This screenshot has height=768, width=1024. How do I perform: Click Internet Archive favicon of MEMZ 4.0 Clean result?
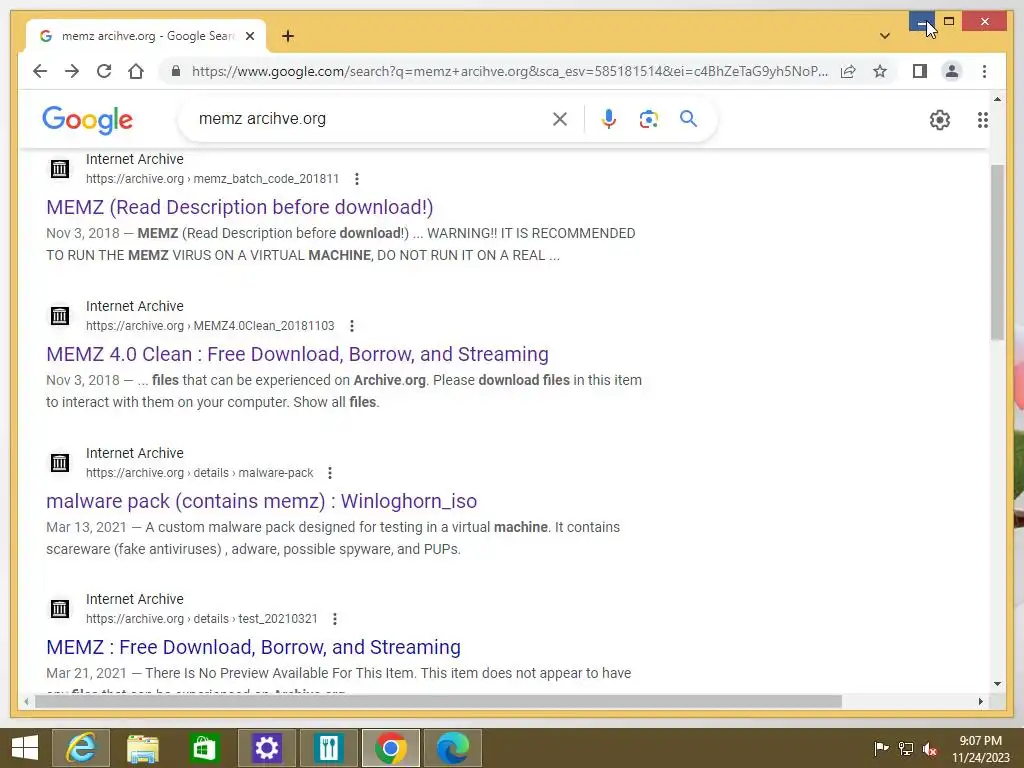coord(59,316)
